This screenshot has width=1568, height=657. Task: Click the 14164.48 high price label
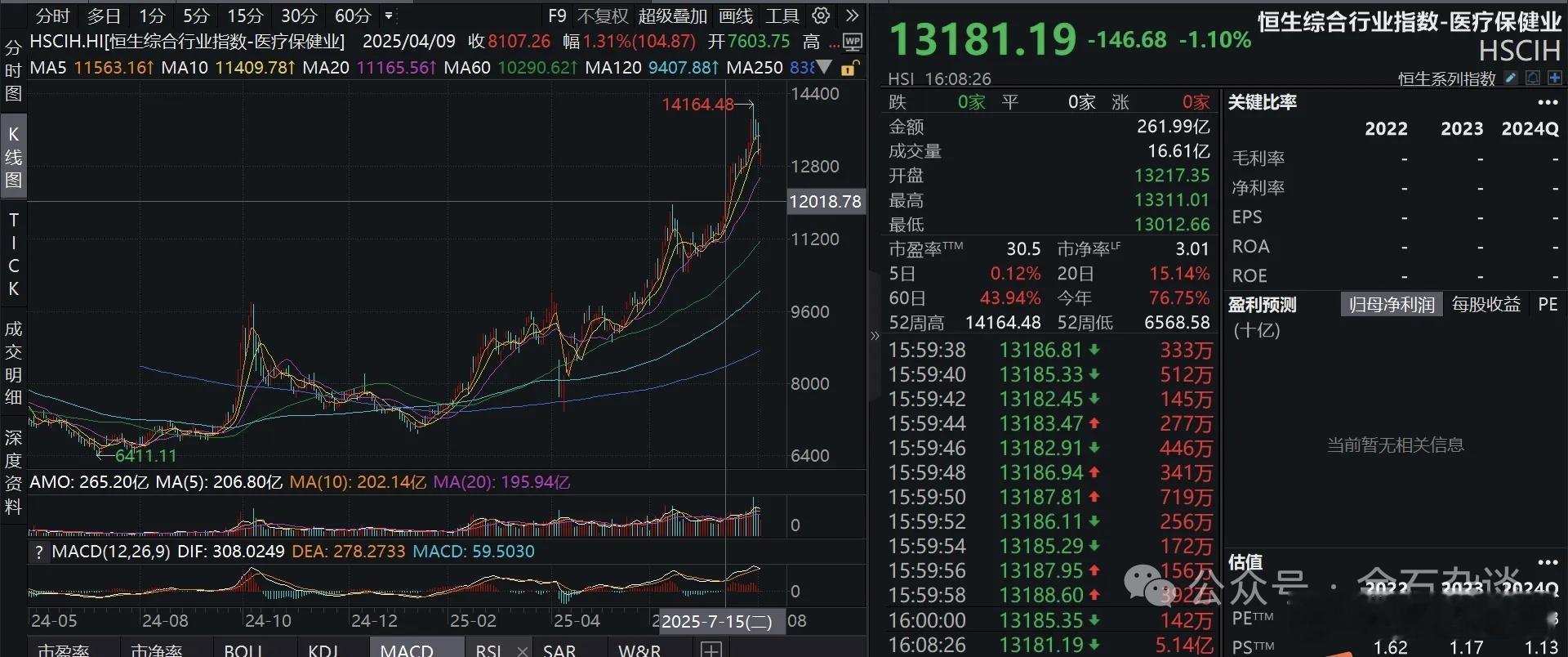(697, 105)
